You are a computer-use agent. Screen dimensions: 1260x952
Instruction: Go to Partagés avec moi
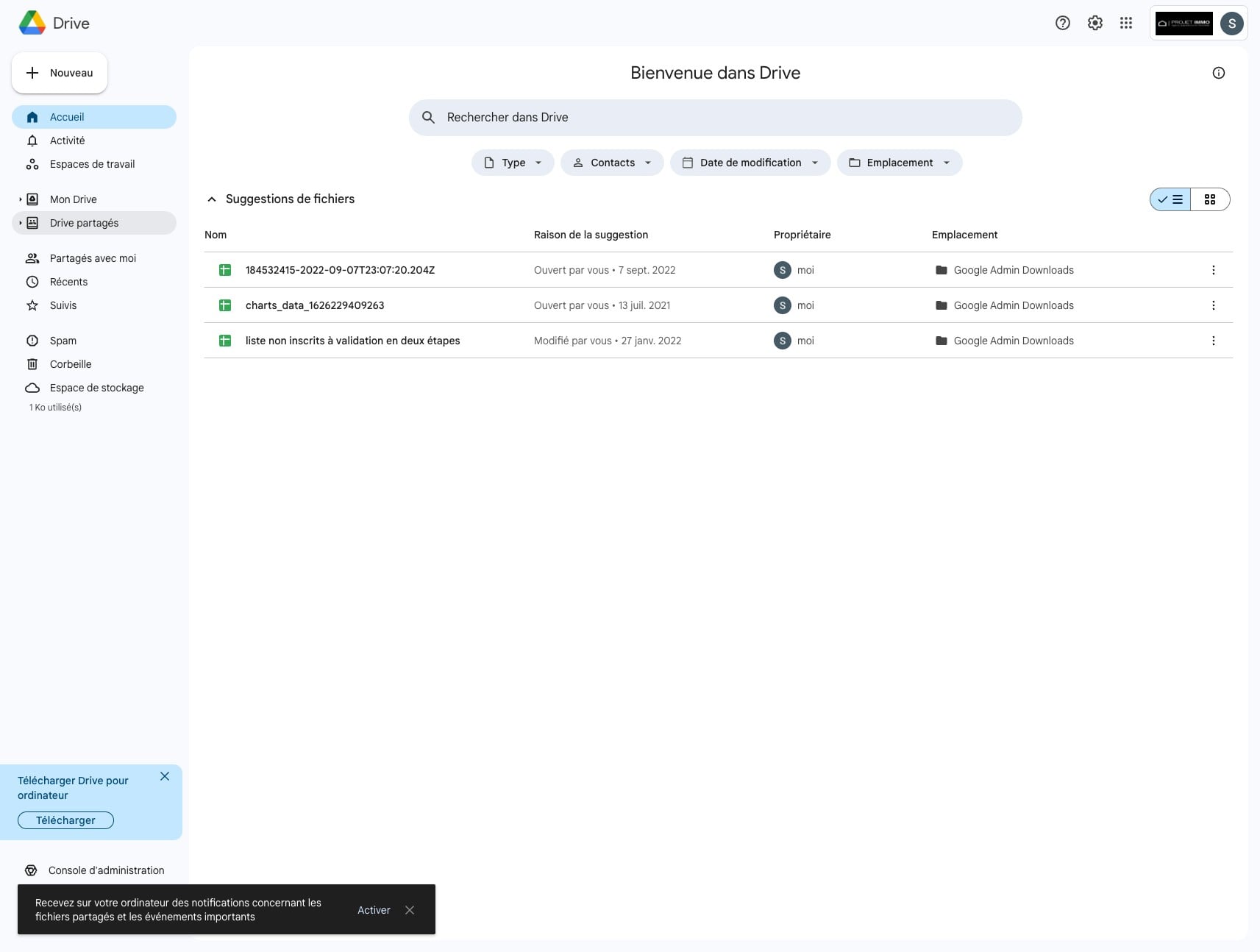(93, 258)
